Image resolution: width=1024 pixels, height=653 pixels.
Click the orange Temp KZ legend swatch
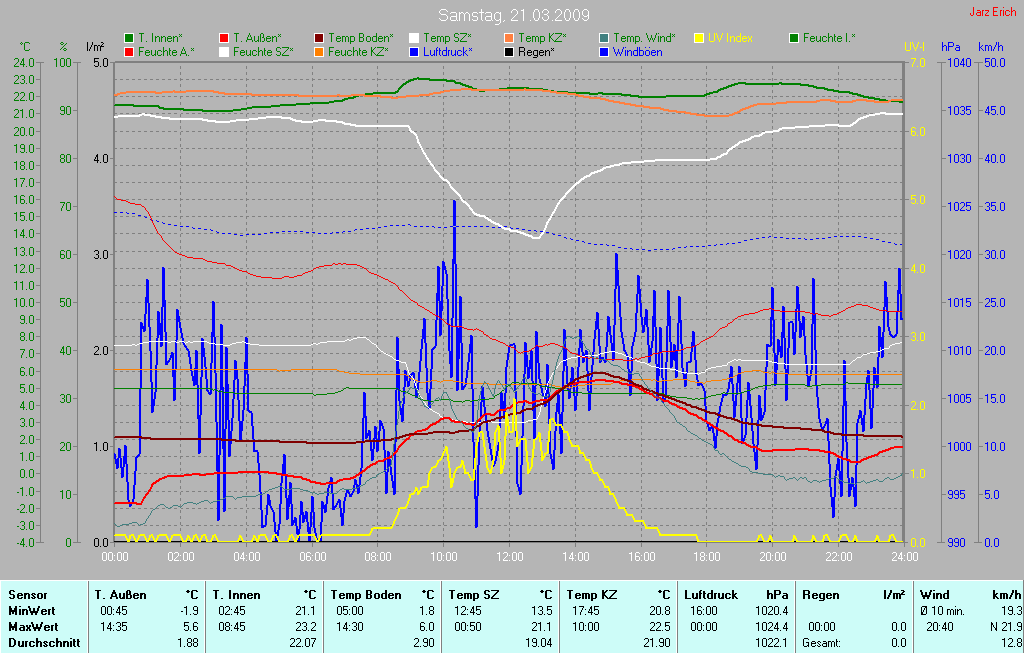tap(509, 39)
